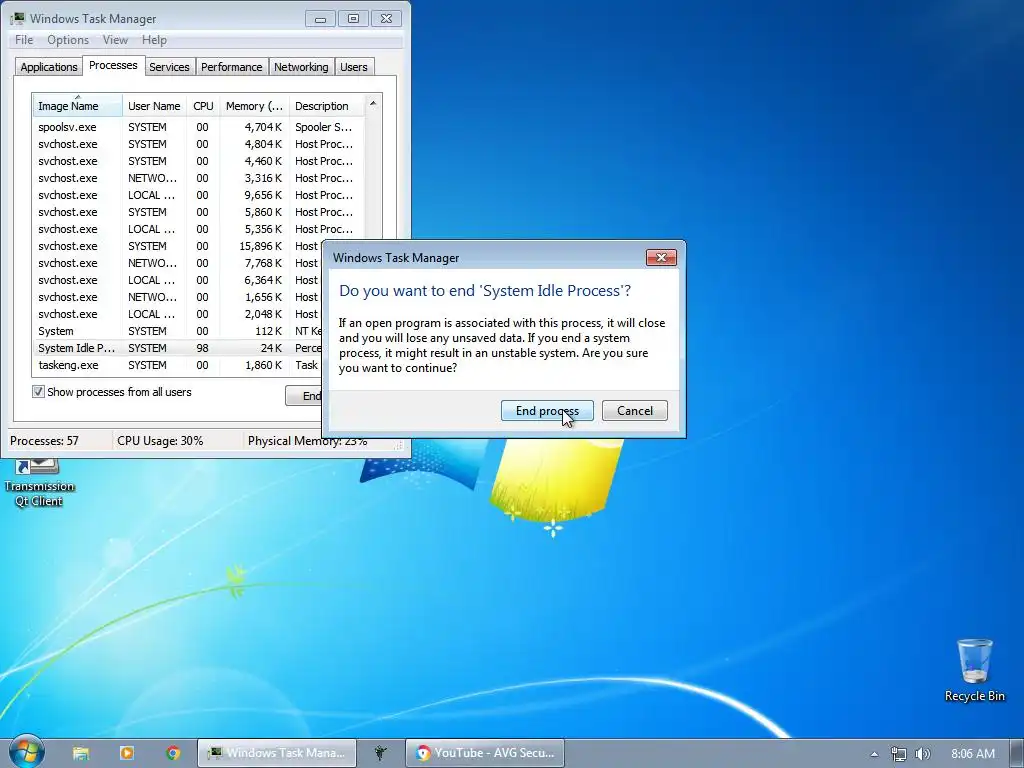This screenshot has height=768, width=1024.
Task: Open the File menu in Task Manager
Action: 24,40
